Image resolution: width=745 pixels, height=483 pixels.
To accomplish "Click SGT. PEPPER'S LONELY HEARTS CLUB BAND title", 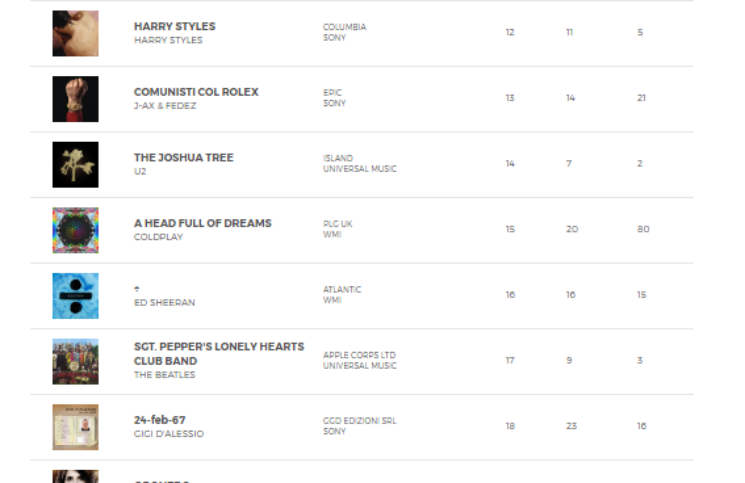I will 218,353.
